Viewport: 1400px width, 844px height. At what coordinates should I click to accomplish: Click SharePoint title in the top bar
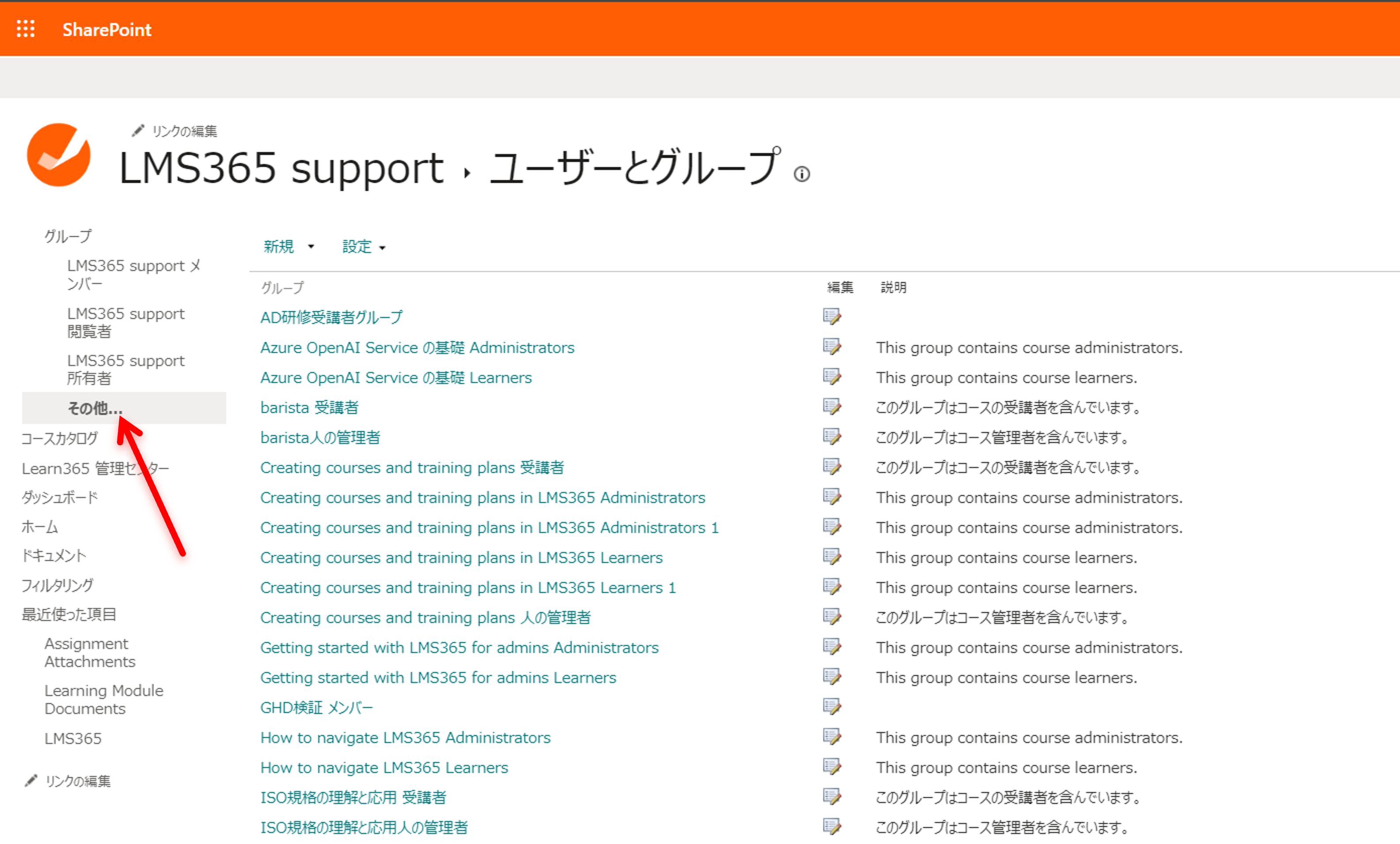point(107,30)
